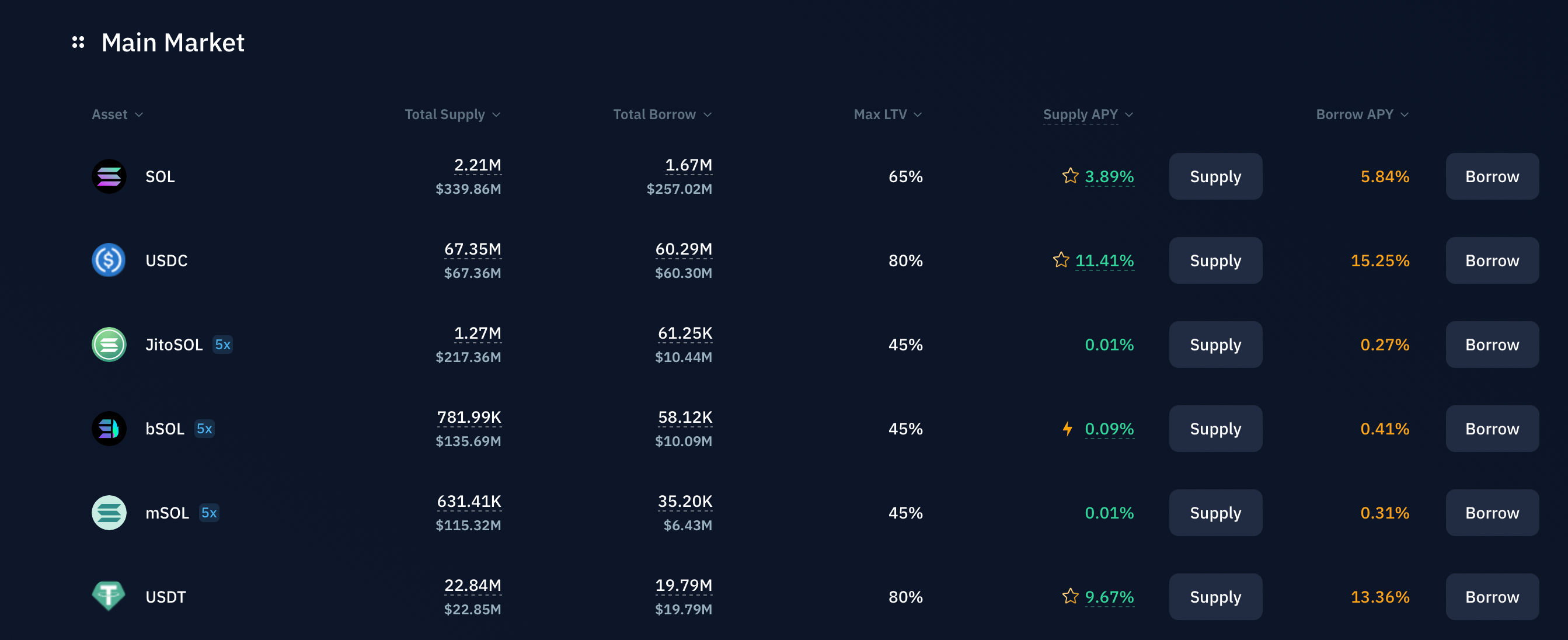Supply mSOL using its Supply button
The width and height of the screenshot is (1568, 640).
coord(1215,513)
